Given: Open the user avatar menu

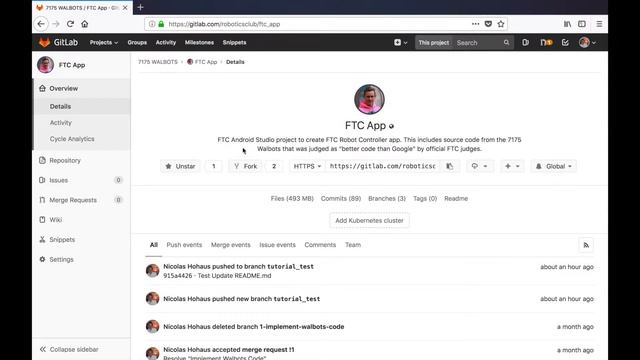Looking at the screenshot, I should tap(587, 42).
